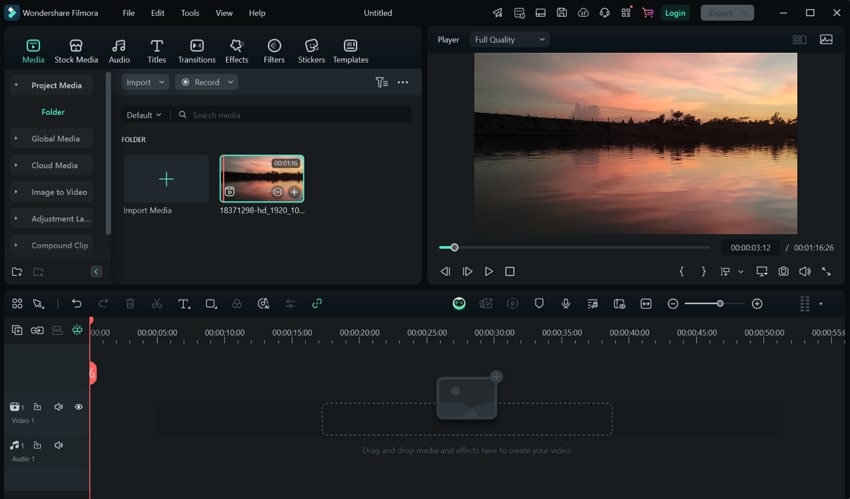
Task: Click the player progress slider
Action: point(574,248)
